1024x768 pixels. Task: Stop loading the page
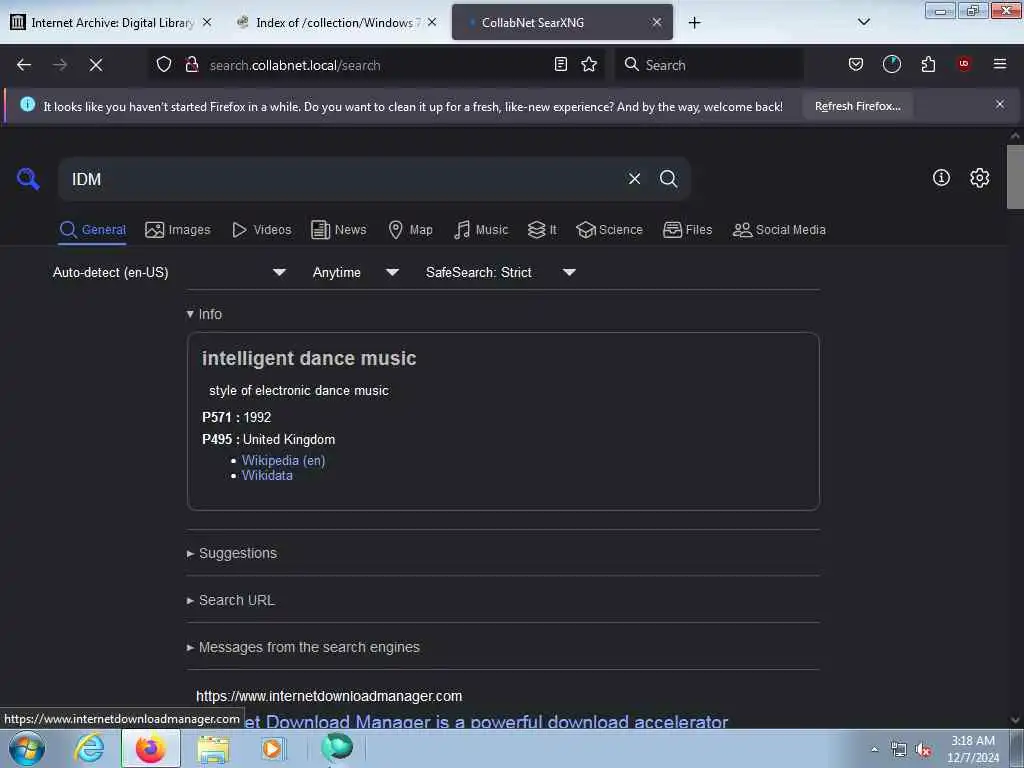96,65
